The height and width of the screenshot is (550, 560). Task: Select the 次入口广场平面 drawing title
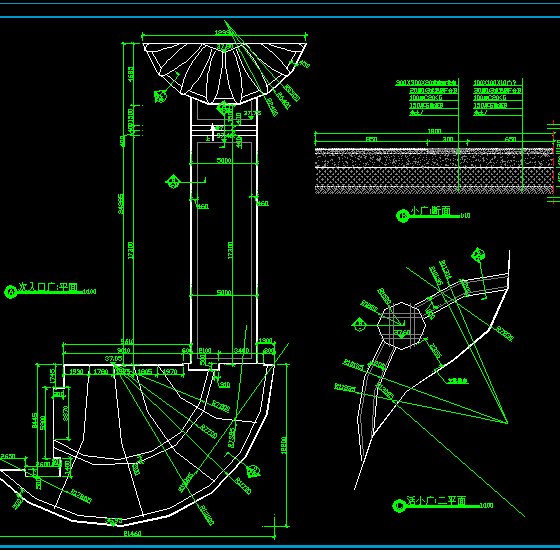[48, 288]
